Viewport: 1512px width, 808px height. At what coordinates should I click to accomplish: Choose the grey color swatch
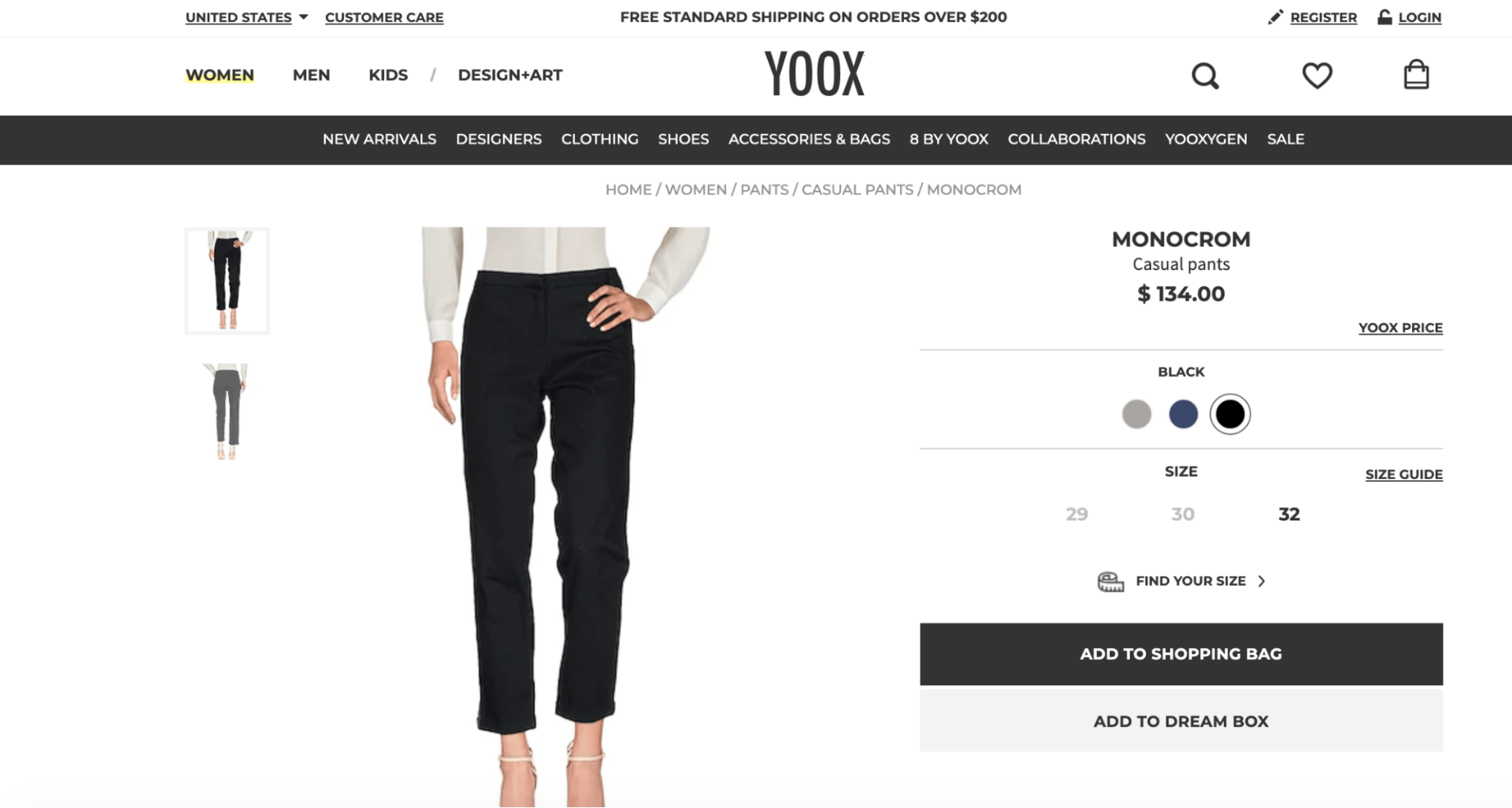point(1136,414)
